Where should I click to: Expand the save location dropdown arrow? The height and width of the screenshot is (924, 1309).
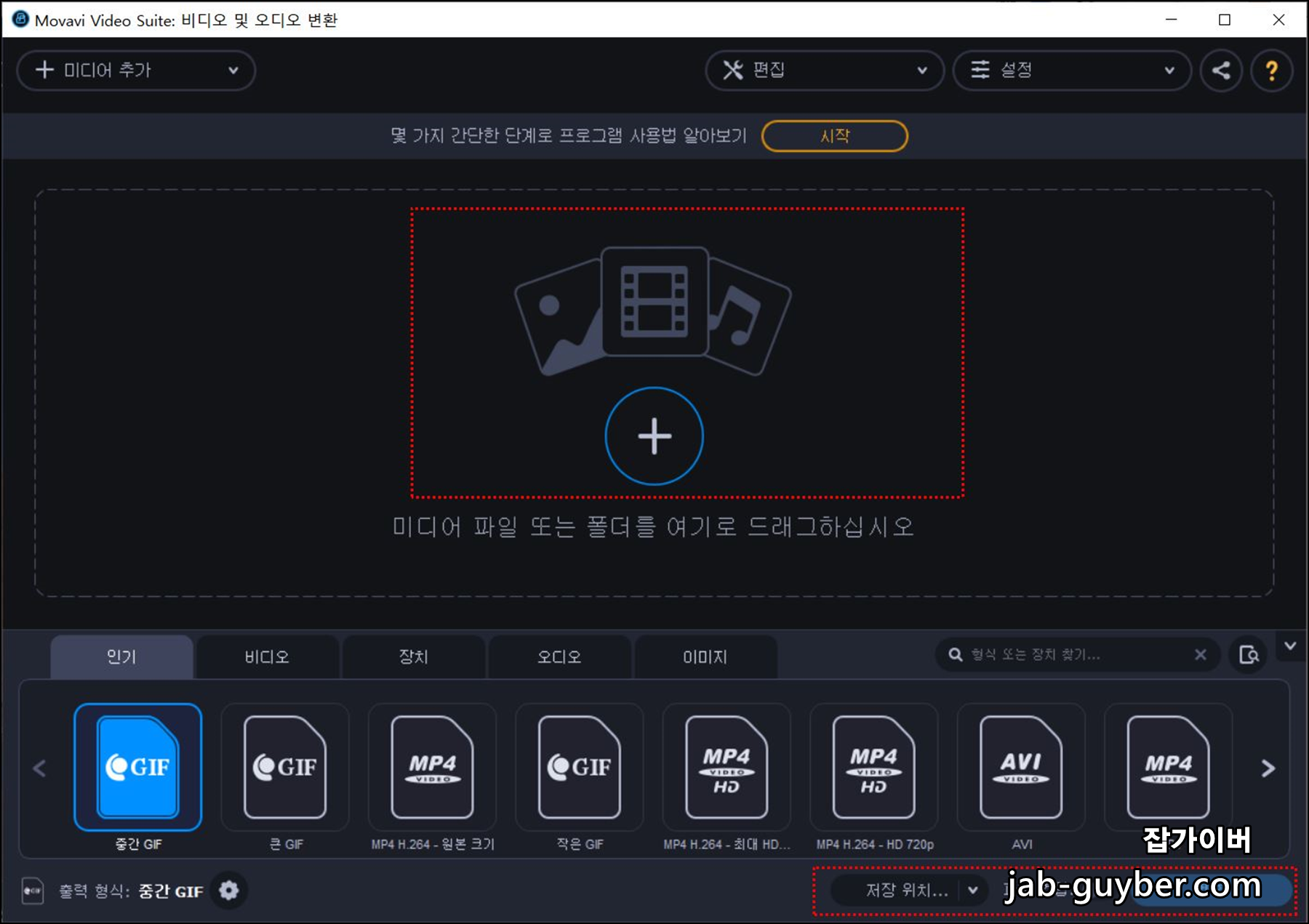[x=973, y=890]
